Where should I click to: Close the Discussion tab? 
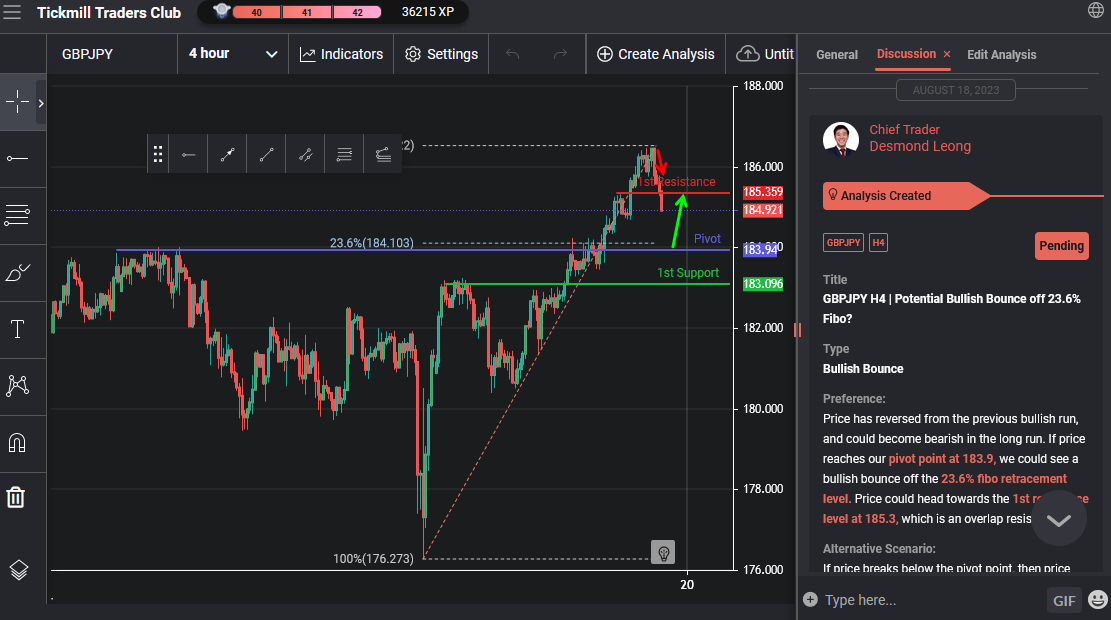click(947, 54)
